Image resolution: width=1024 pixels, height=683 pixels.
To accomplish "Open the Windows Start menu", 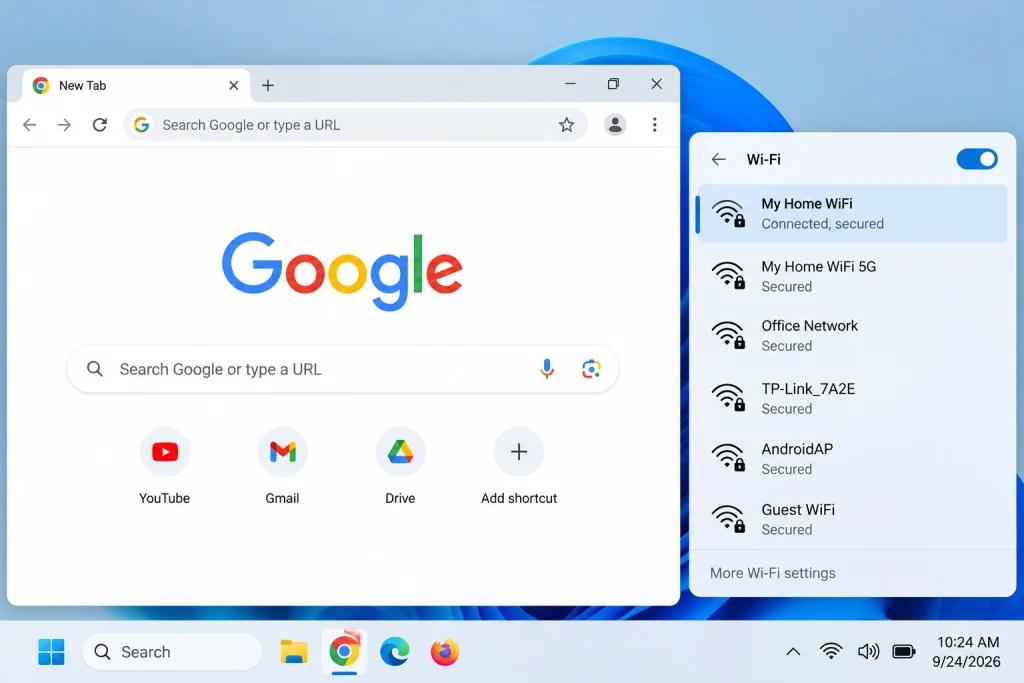I will pos(52,652).
